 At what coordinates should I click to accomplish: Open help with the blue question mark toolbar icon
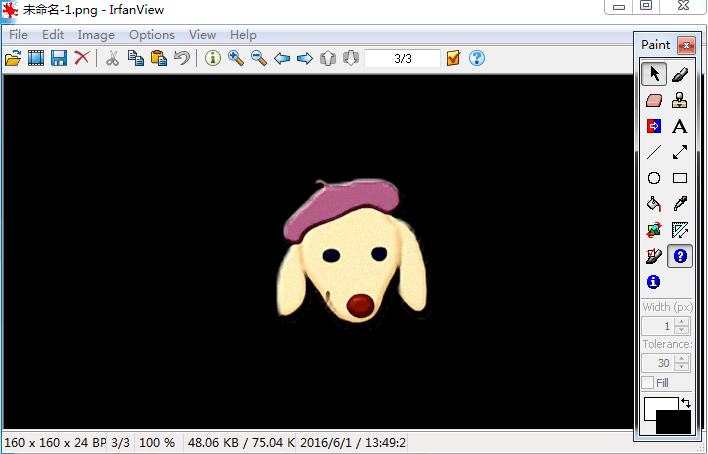pos(477,58)
